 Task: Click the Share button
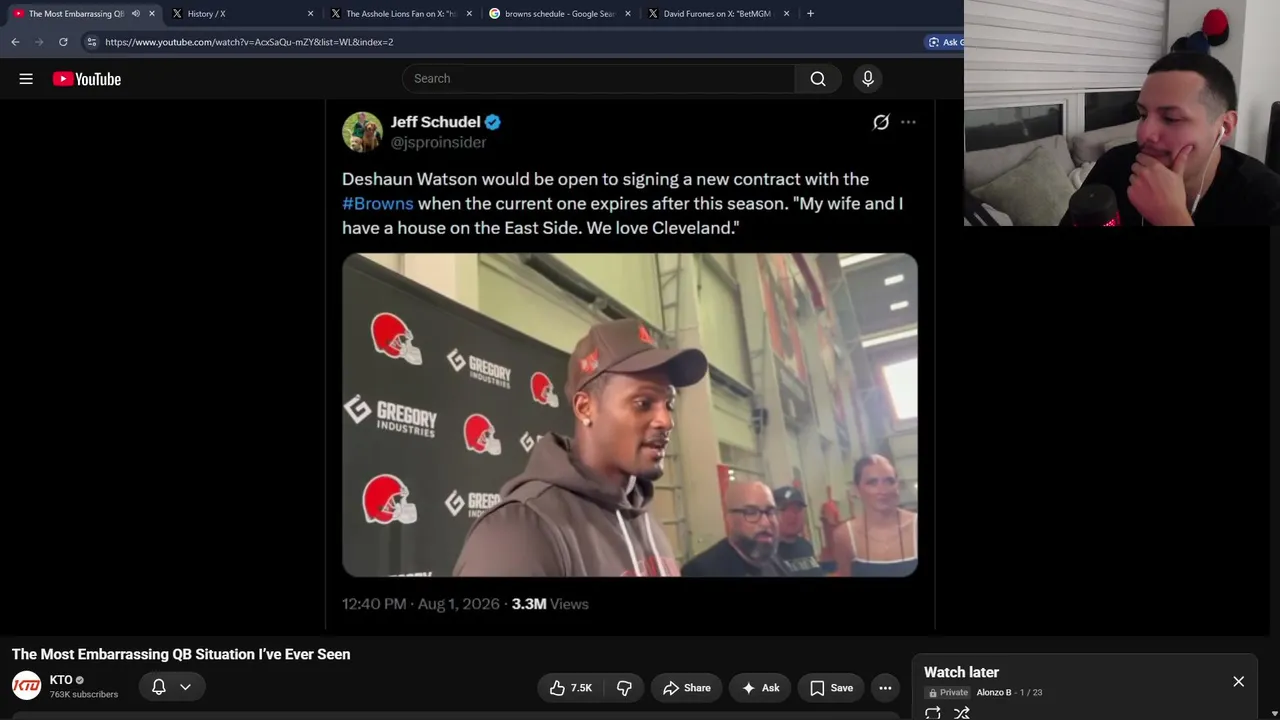pyautogui.click(x=686, y=687)
